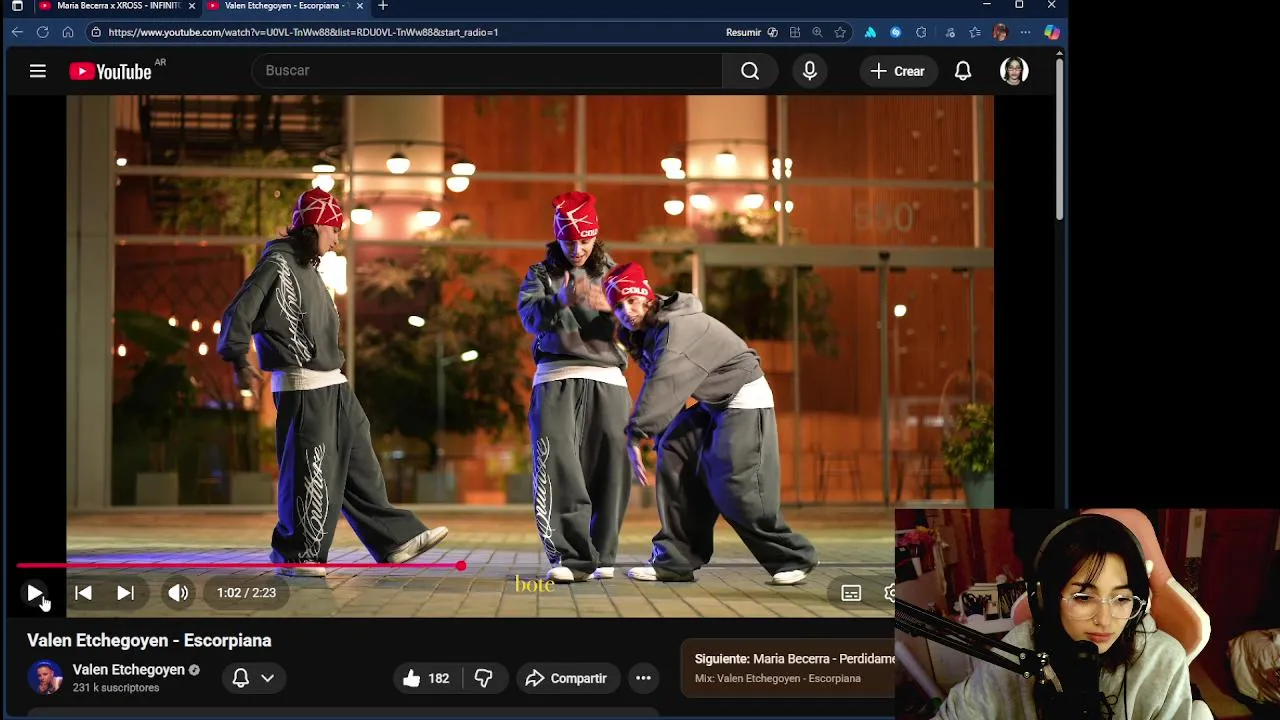Open Siguiente: Maria Becerra next-up panel
Image resolution: width=1280 pixels, height=720 pixels.
788,667
